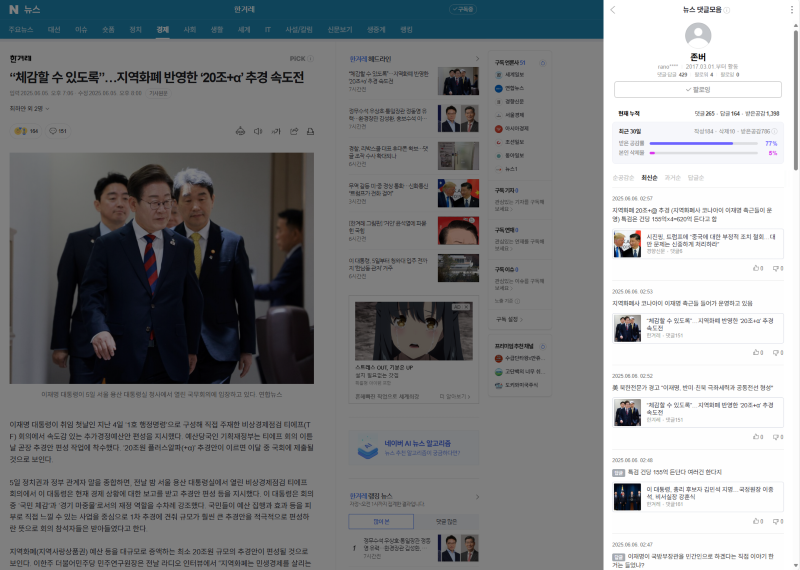The width and height of the screenshot is (800, 570).
Task: Click the article reaction emoji button 164
Action: (x=26, y=131)
